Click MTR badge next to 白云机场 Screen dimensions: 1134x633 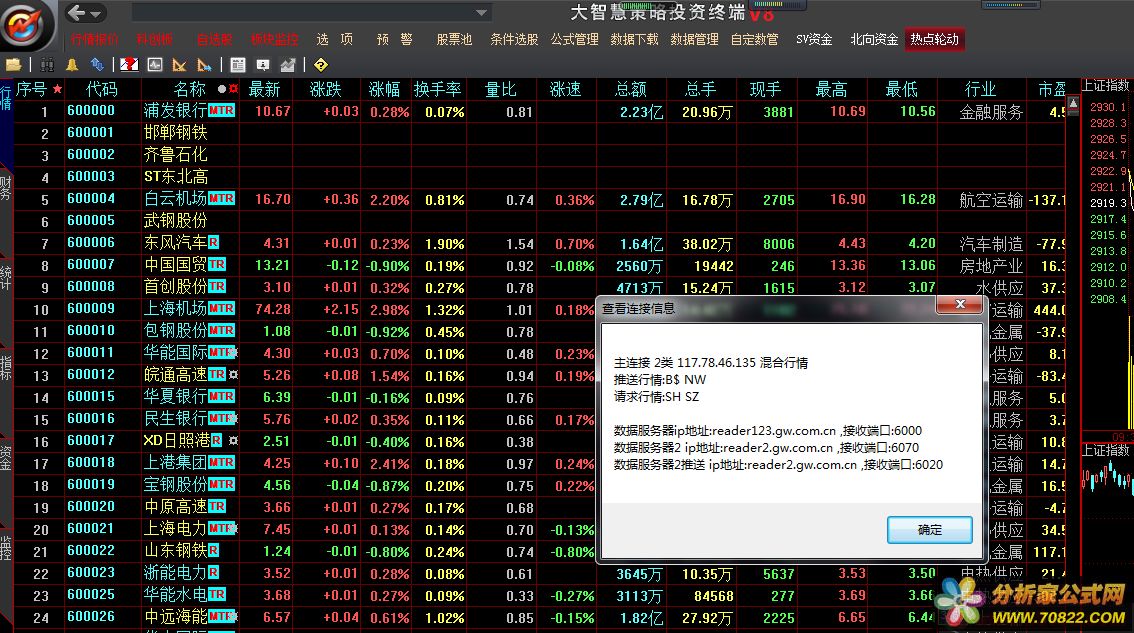(221, 198)
